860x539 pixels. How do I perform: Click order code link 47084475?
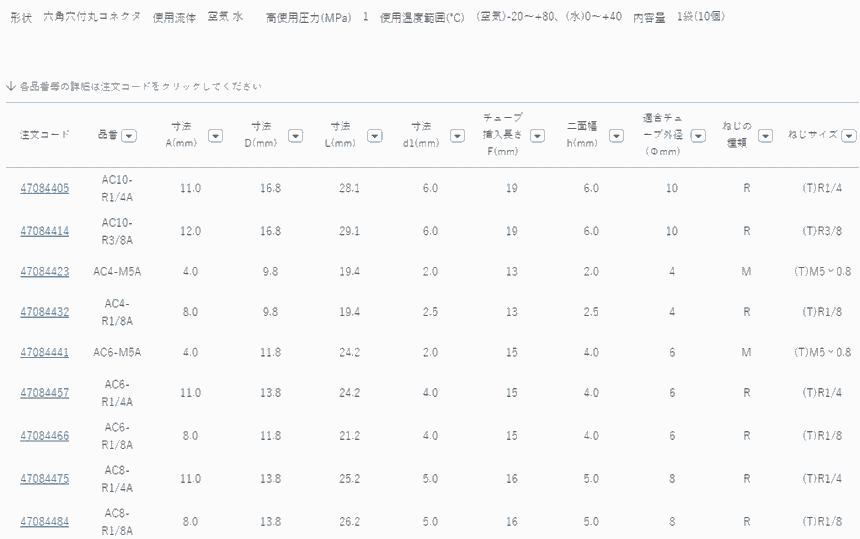tap(45, 479)
